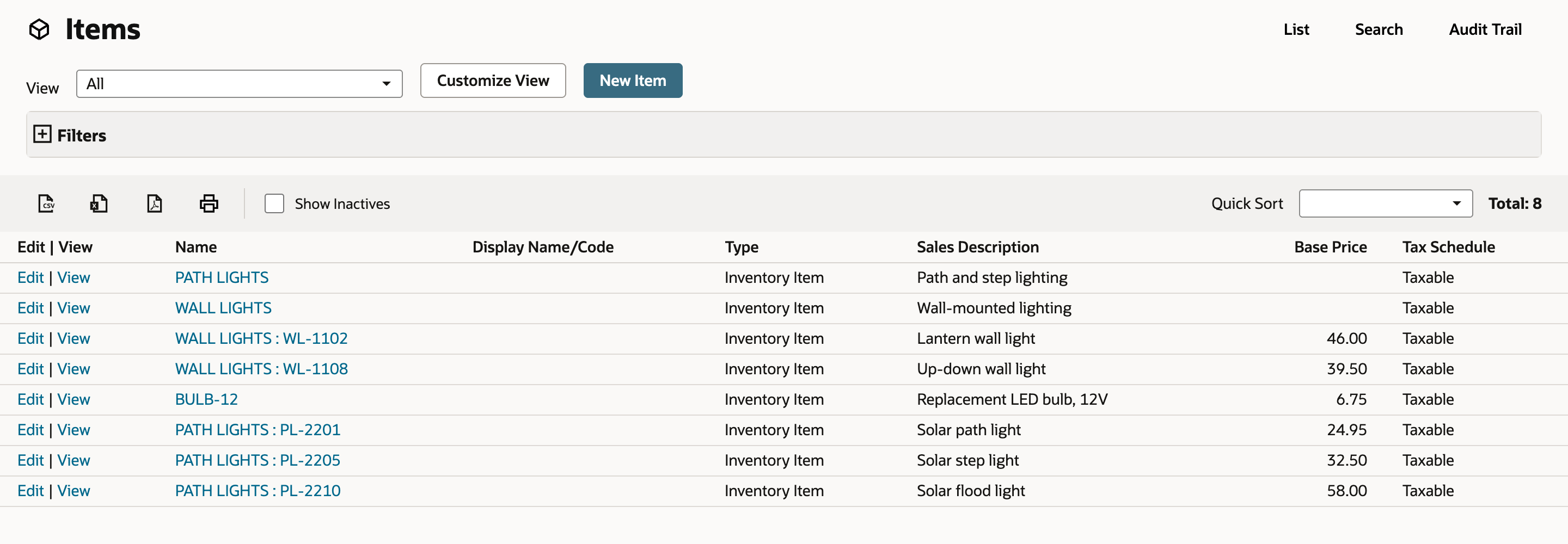This screenshot has width=1568, height=544.
Task: Select the 'Solar step light' description text
Action: coord(967,460)
